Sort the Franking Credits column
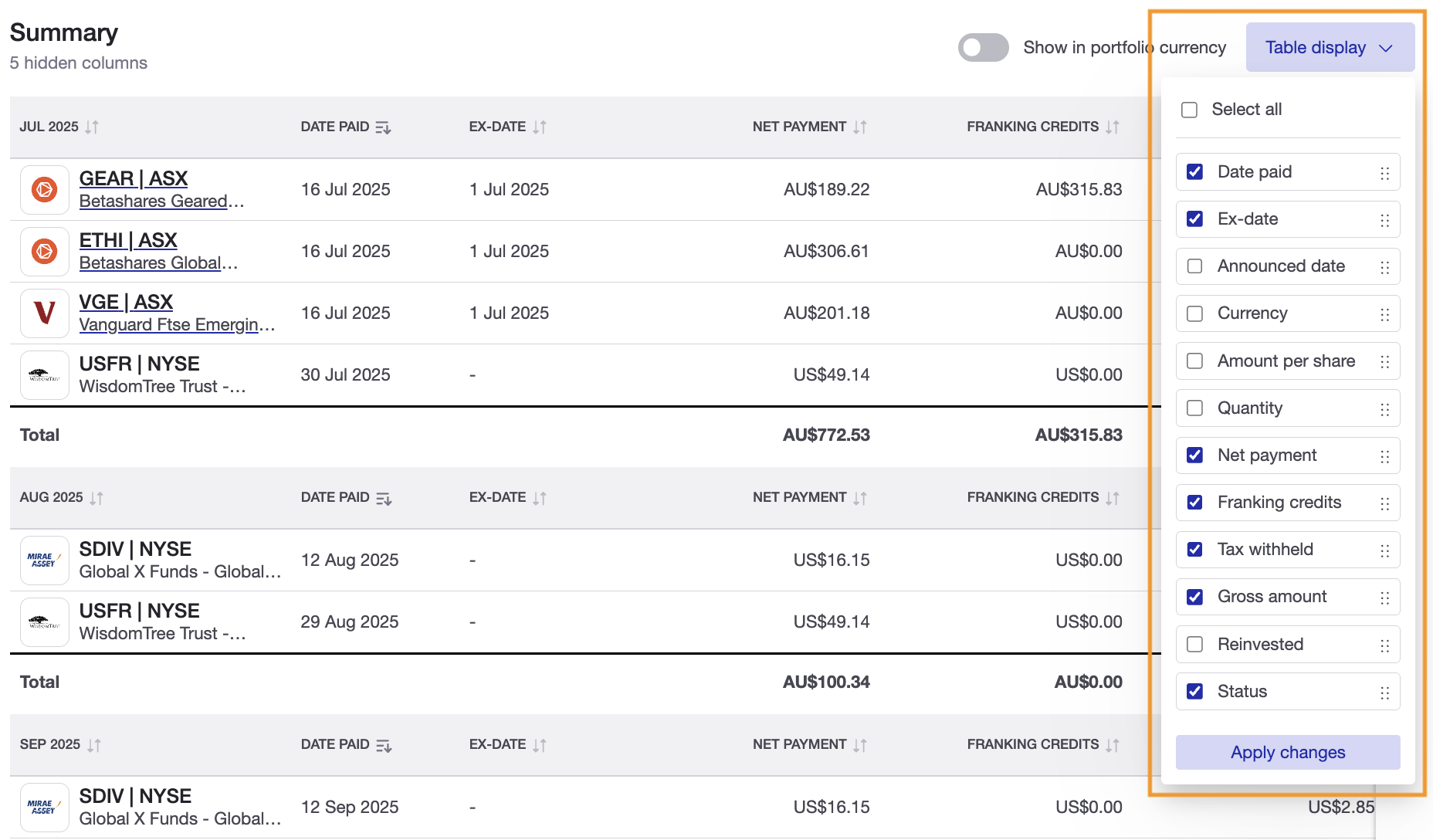 click(1112, 127)
